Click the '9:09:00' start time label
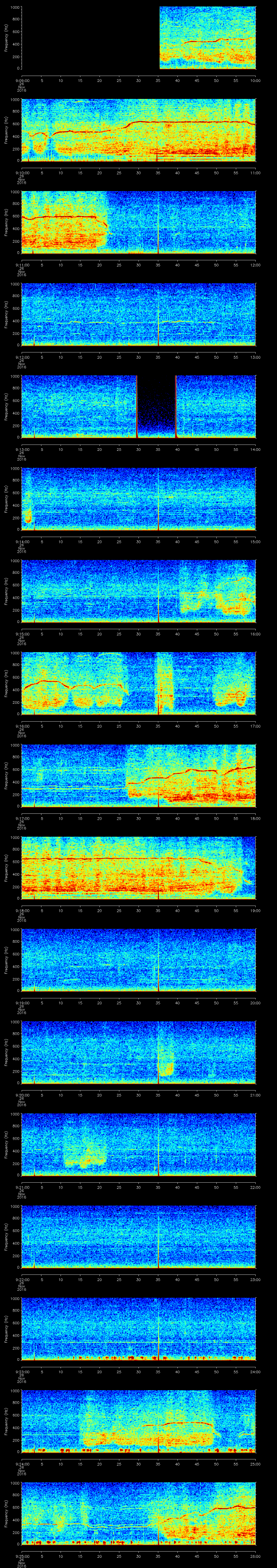The width and height of the screenshot is (277, 1568). 22,80
